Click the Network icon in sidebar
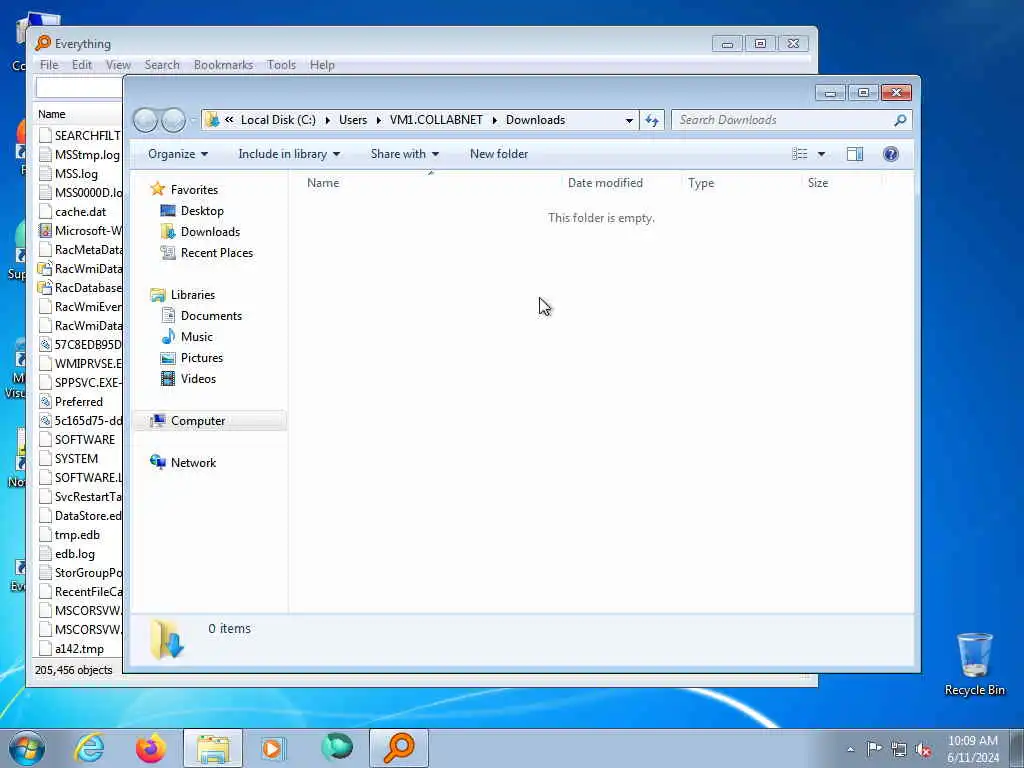 pyautogui.click(x=157, y=462)
